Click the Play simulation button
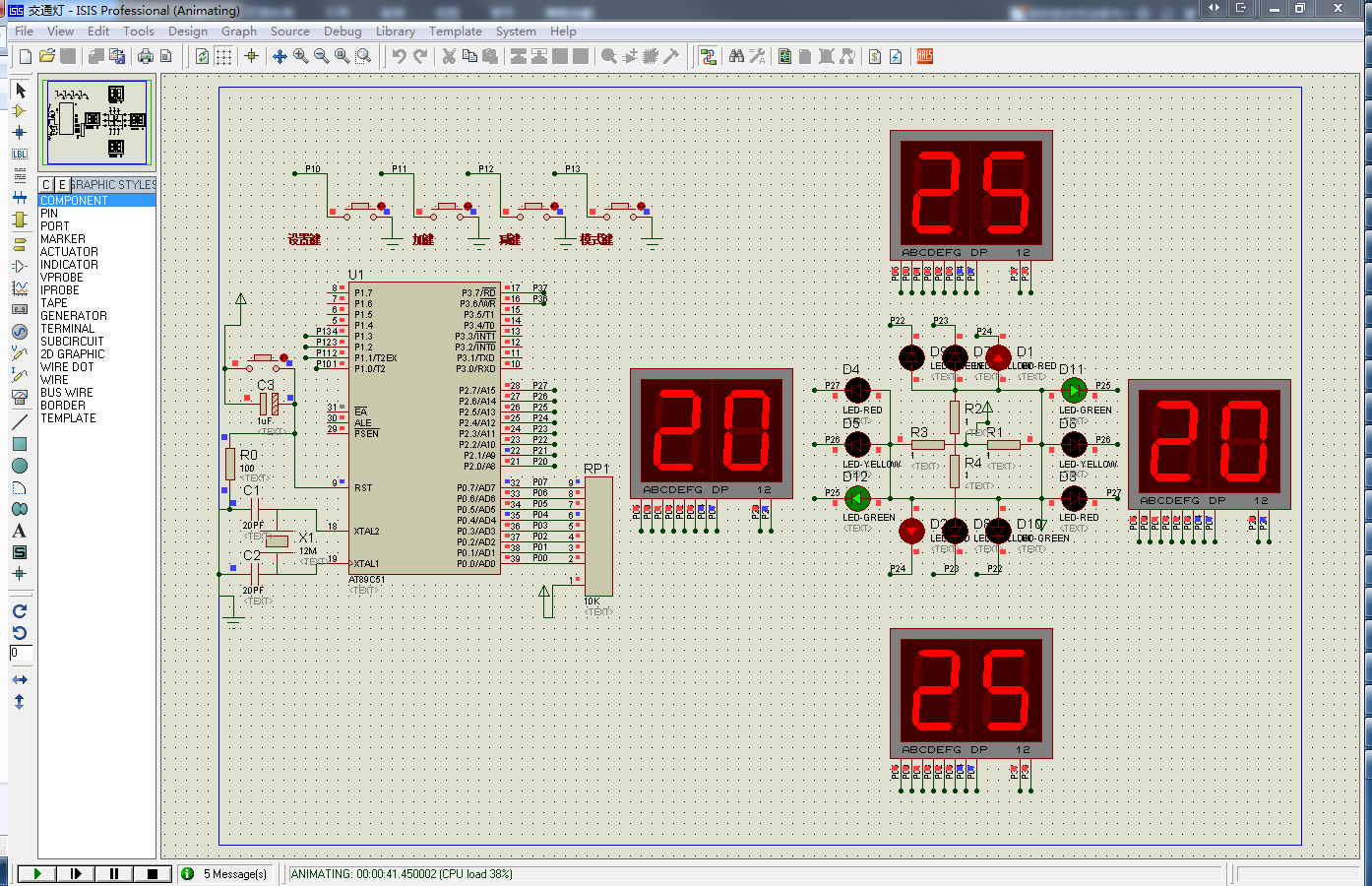This screenshot has width=1372, height=886. pyautogui.click(x=36, y=873)
